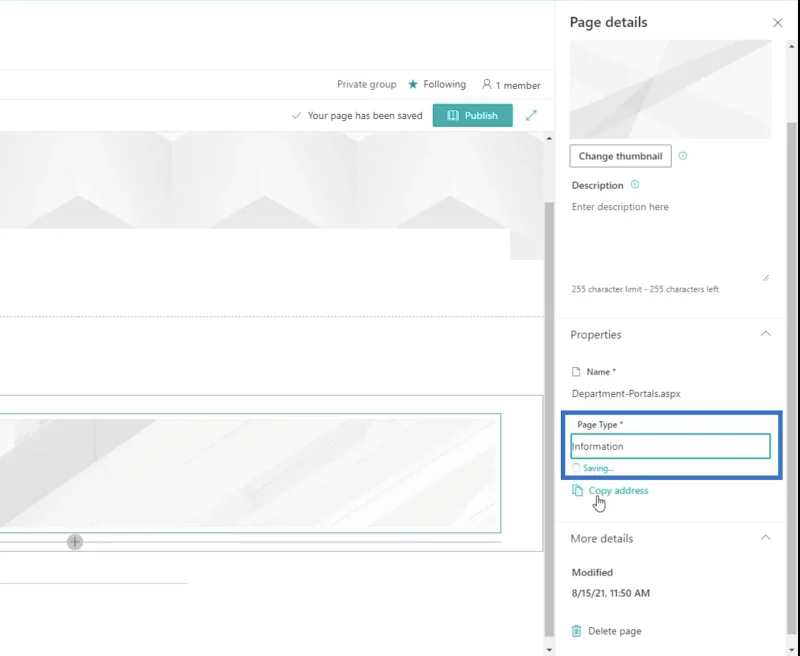Click scroll up arrow of page canvas
This screenshot has height=656, width=800.
[549, 138]
